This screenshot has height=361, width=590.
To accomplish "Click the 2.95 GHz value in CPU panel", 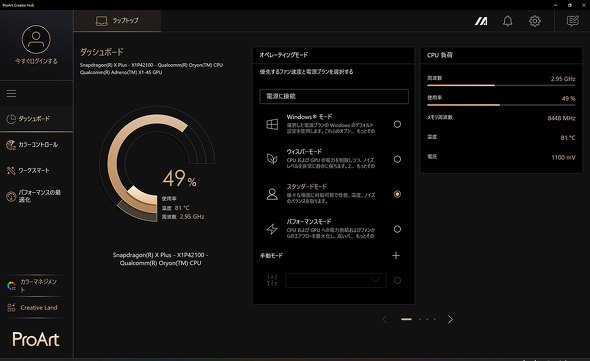I will 563,79.
